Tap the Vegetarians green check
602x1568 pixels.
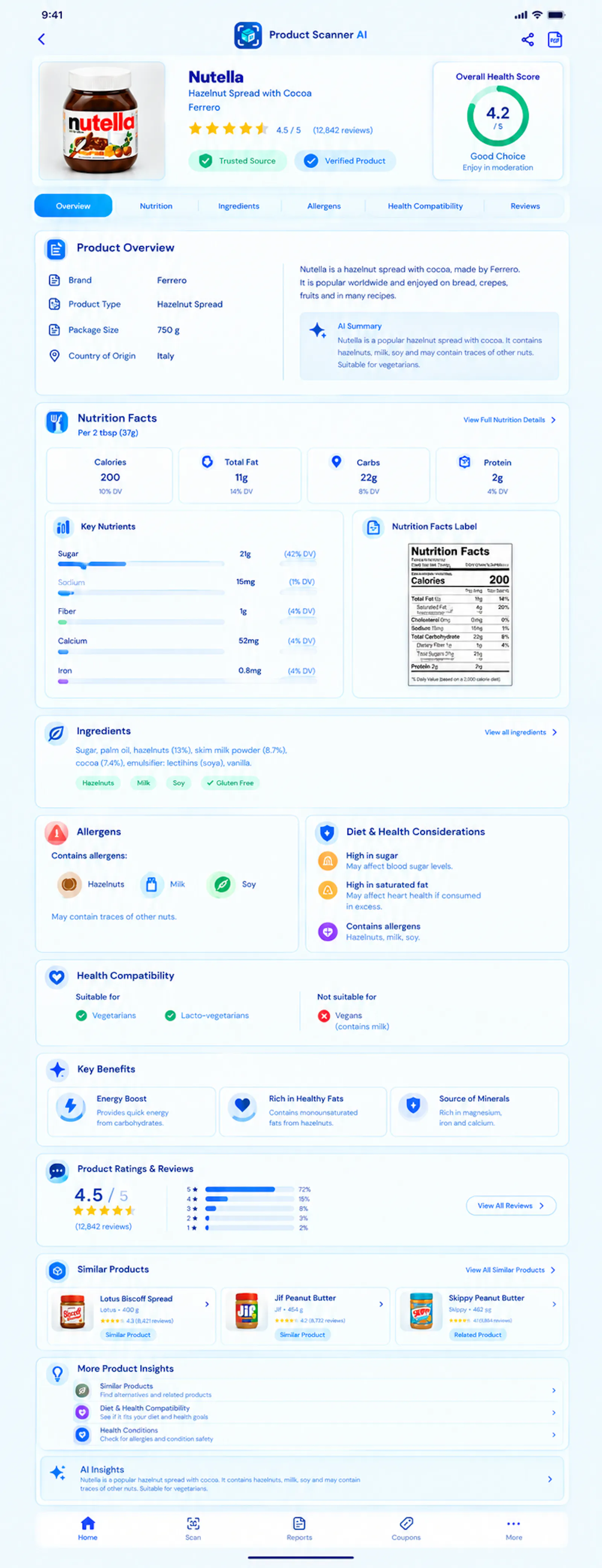pyautogui.click(x=81, y=1015)
